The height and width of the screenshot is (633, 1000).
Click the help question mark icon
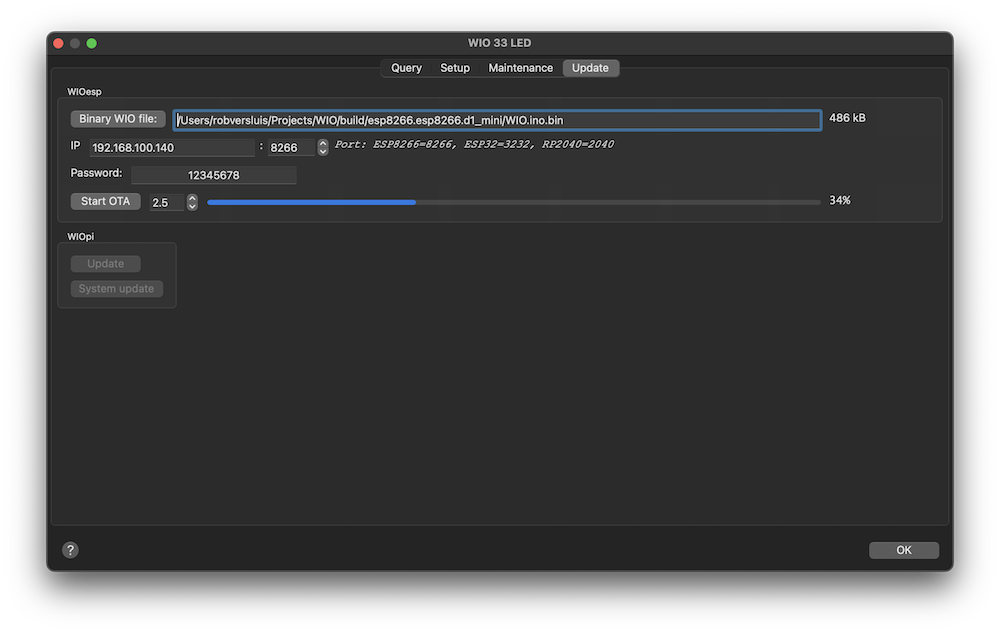click(x=70, y=550)
